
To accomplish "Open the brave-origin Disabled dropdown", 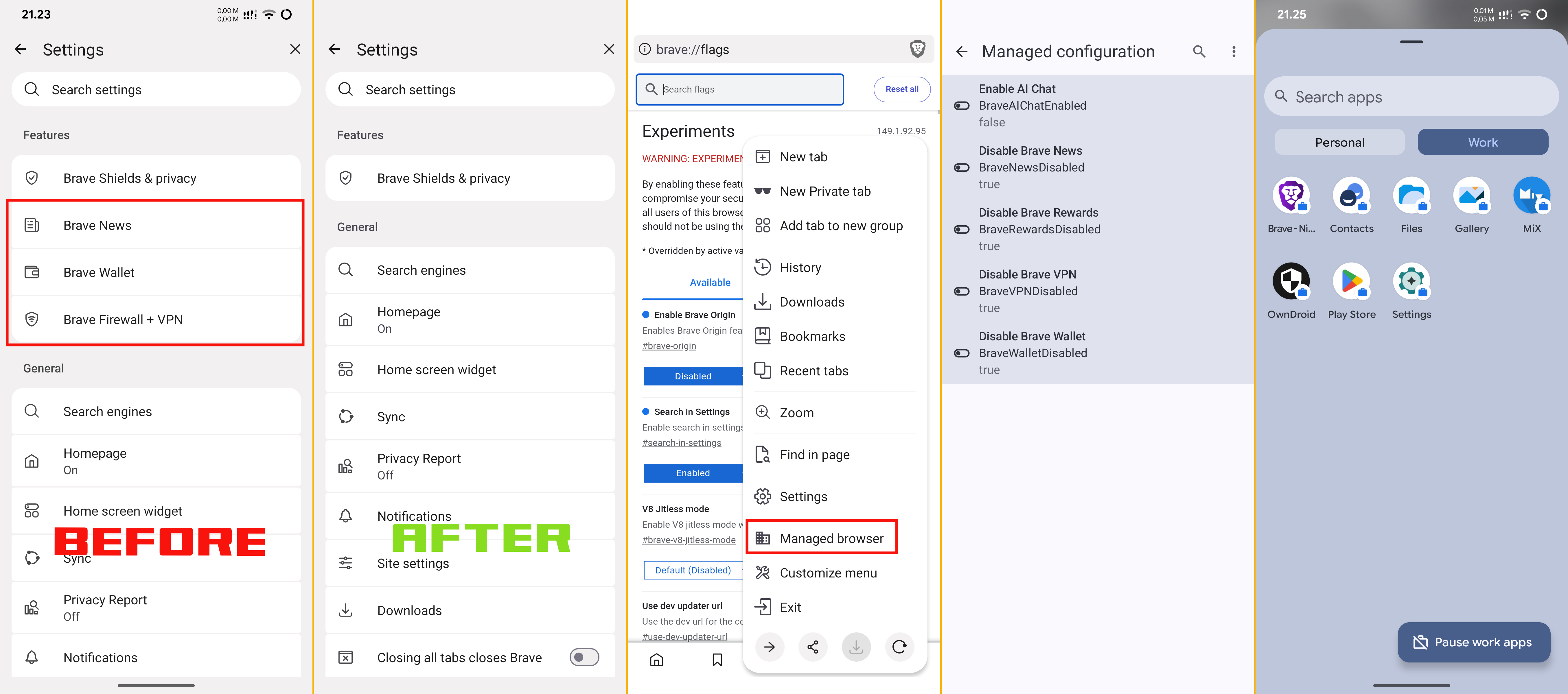I will pos(693,376).
